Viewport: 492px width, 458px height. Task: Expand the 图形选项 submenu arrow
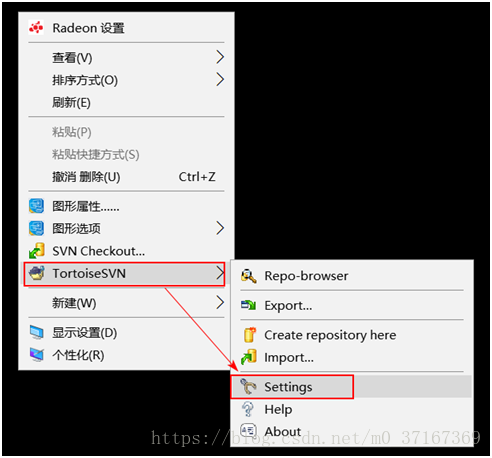coord(220,228)
